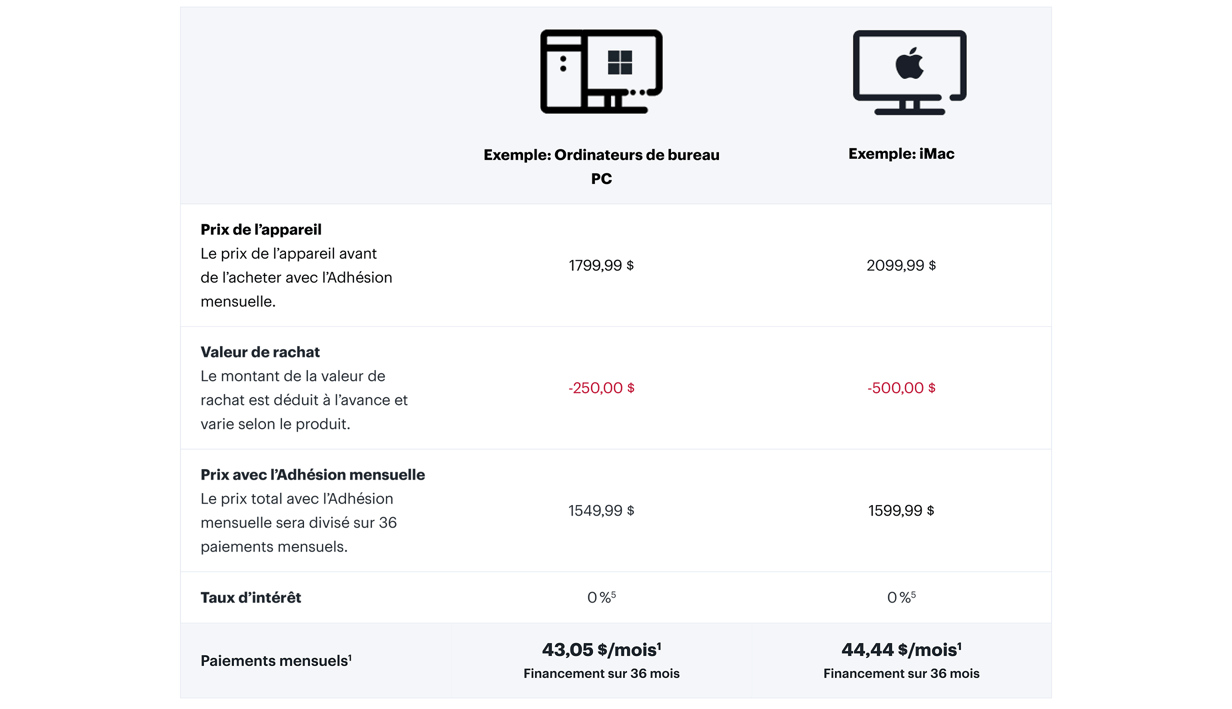This screenshot has height=709, width=1232.
Task: Click the 44,44 $/mois payment amount
Action: [x=901, y=650]
